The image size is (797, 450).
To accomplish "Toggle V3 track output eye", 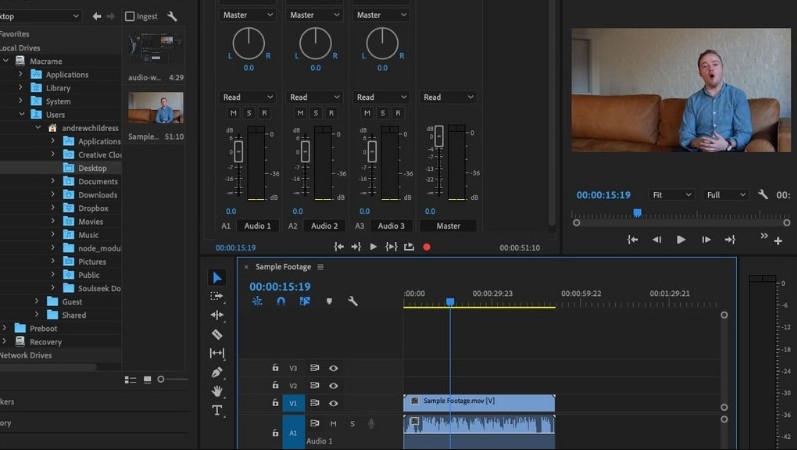I will (x=333, y=368).
